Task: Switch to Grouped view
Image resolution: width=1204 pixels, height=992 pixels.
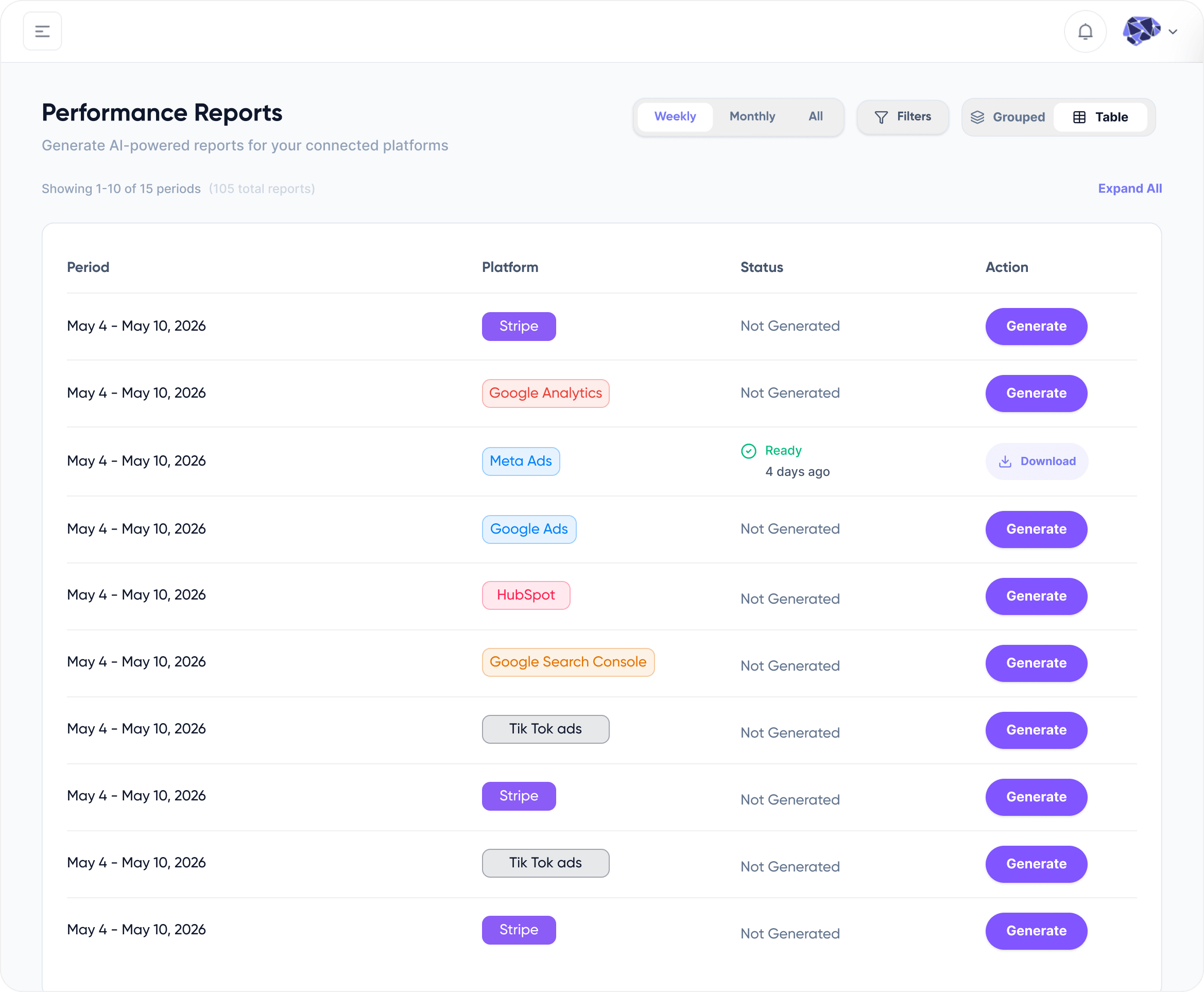Action: coord(1008,117)
